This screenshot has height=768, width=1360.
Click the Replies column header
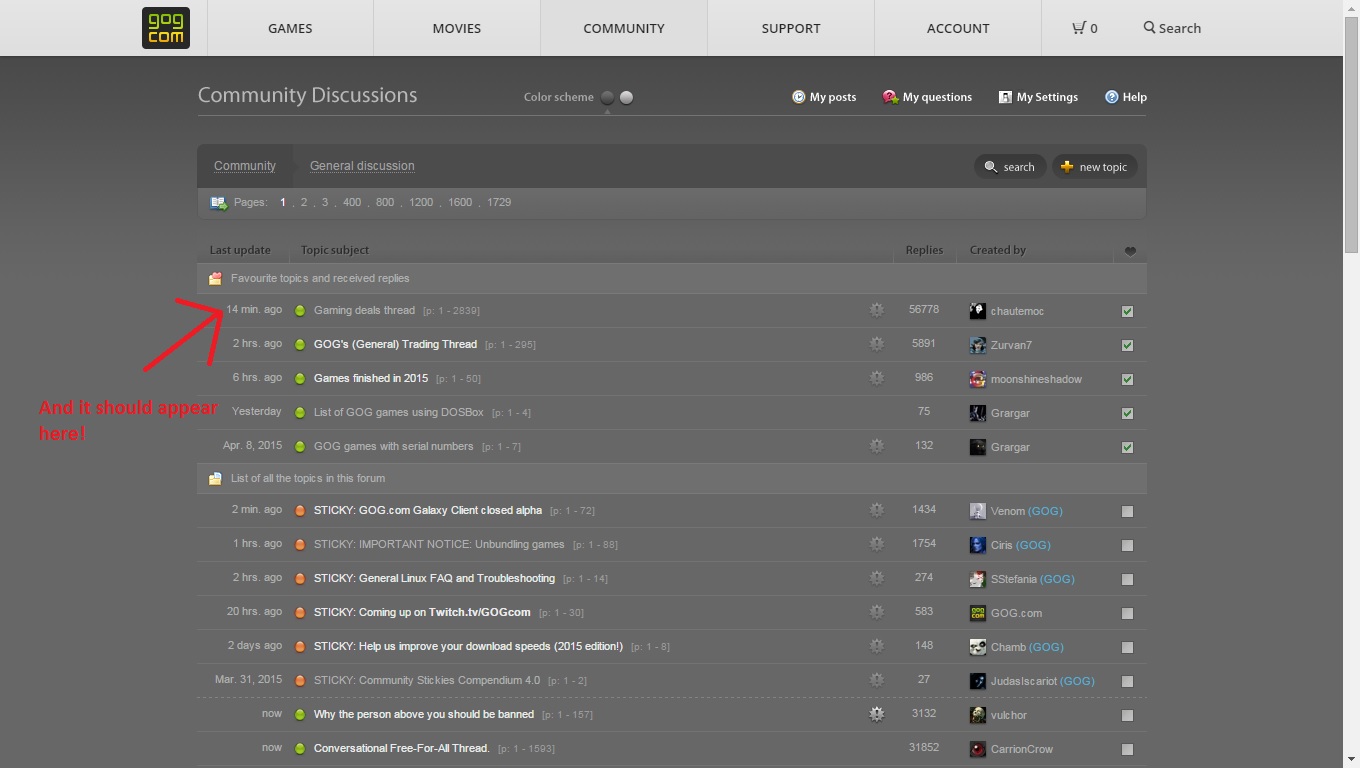924,250
